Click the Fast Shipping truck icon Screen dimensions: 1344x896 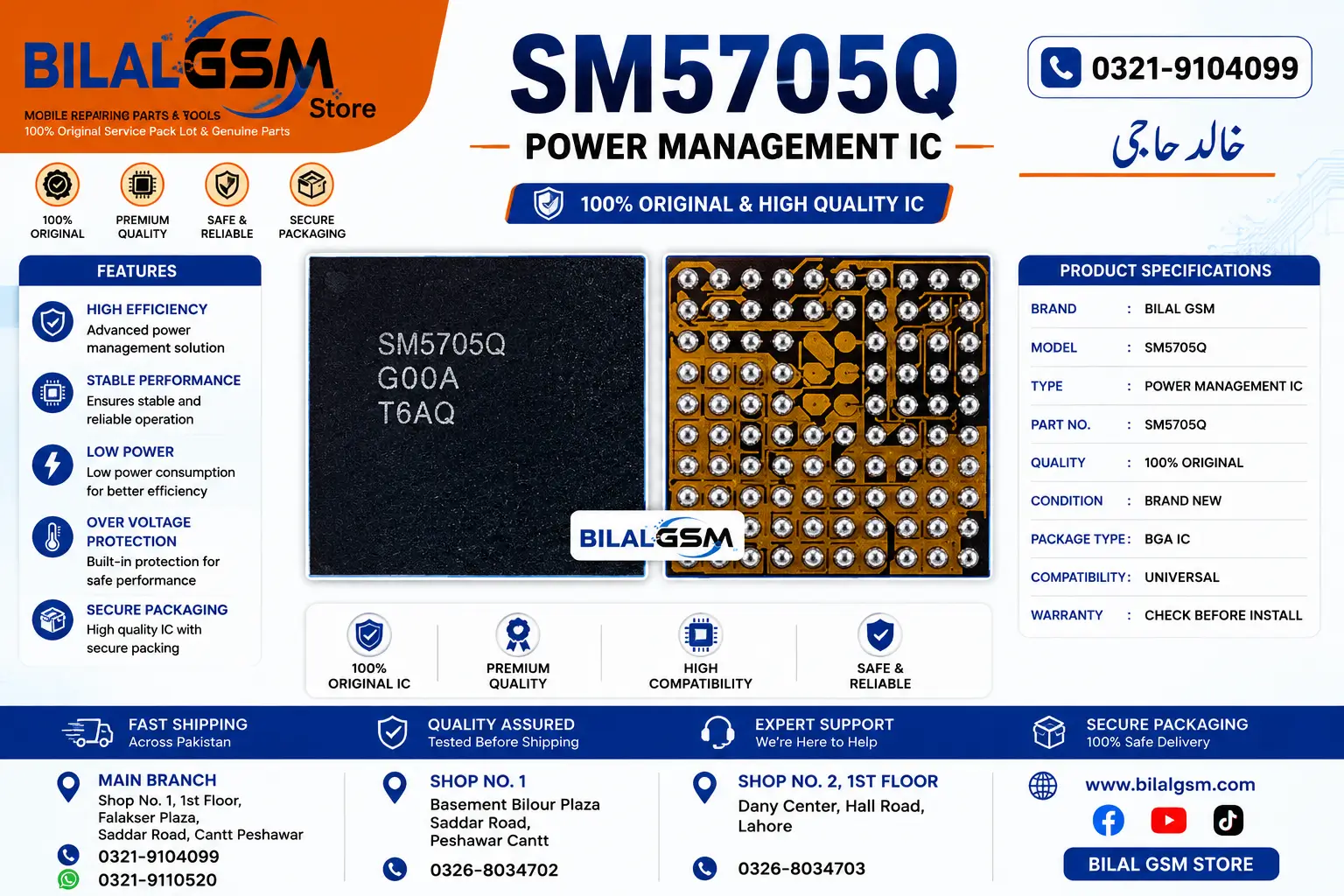87,732
